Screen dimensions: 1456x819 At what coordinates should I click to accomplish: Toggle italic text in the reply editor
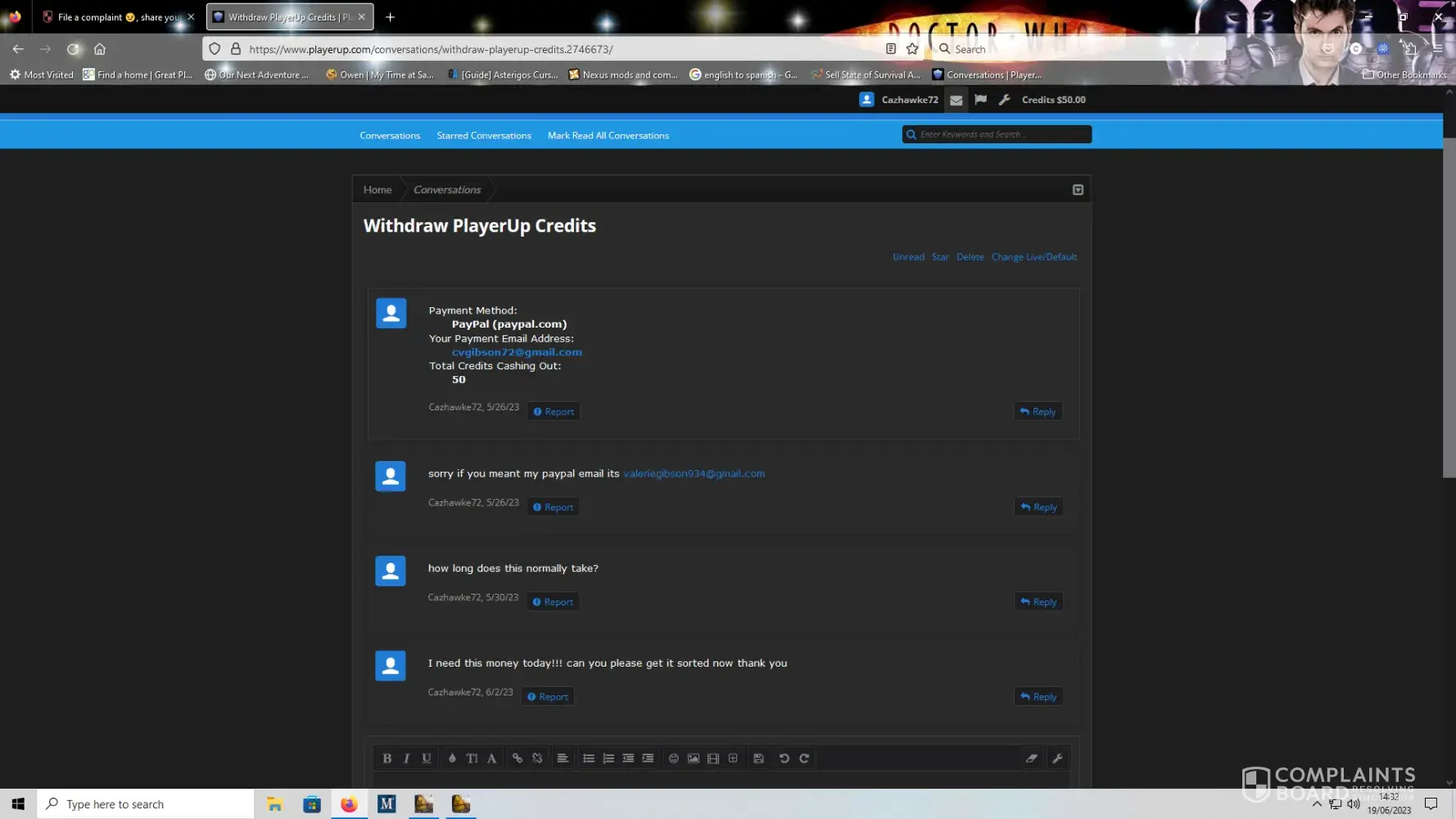tap(406, 758)
